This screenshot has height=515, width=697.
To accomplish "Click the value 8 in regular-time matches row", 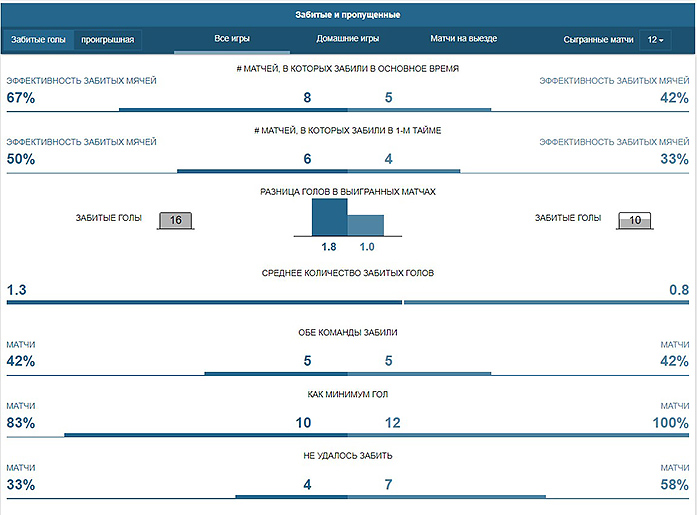I will pyautogui.click(x=308, y=97).
